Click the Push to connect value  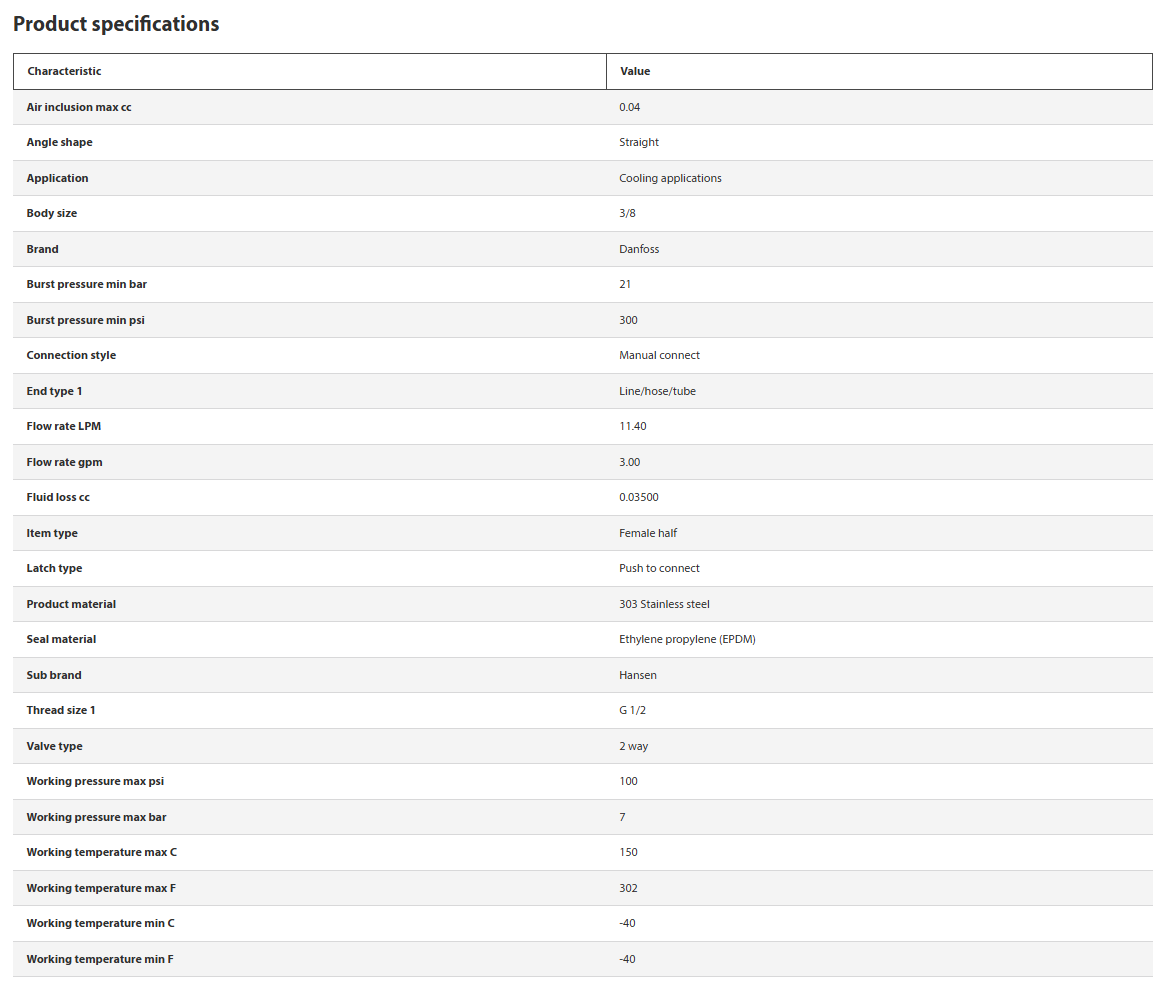point(659,569)
